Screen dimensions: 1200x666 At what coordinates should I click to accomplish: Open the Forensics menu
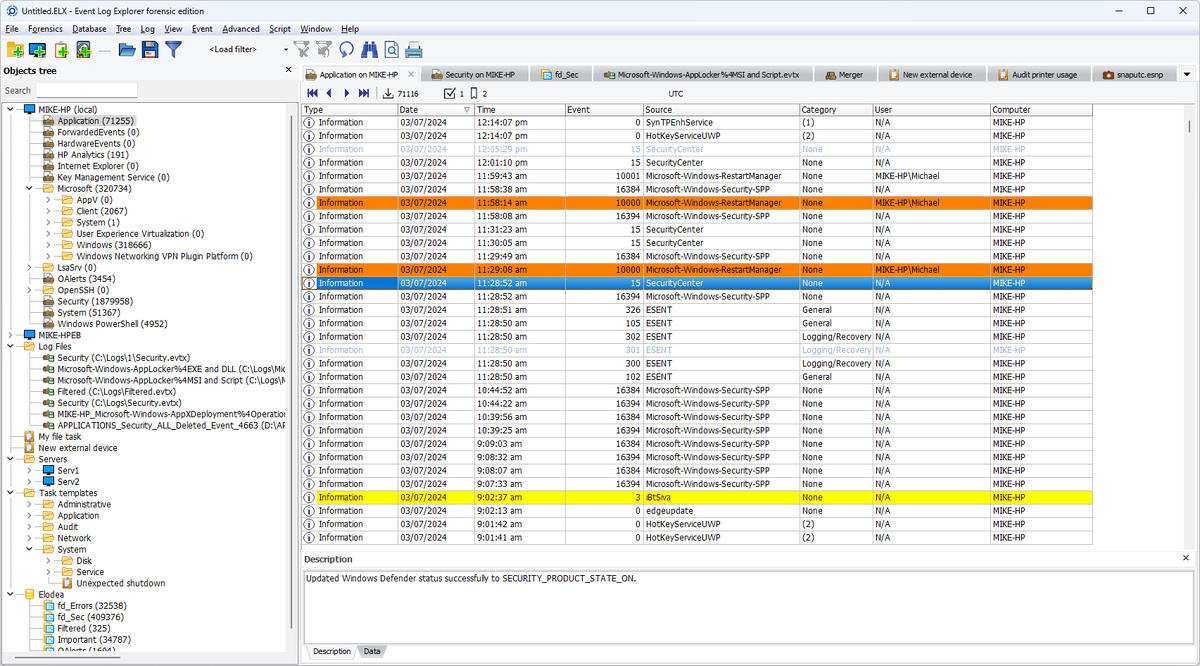46,28
